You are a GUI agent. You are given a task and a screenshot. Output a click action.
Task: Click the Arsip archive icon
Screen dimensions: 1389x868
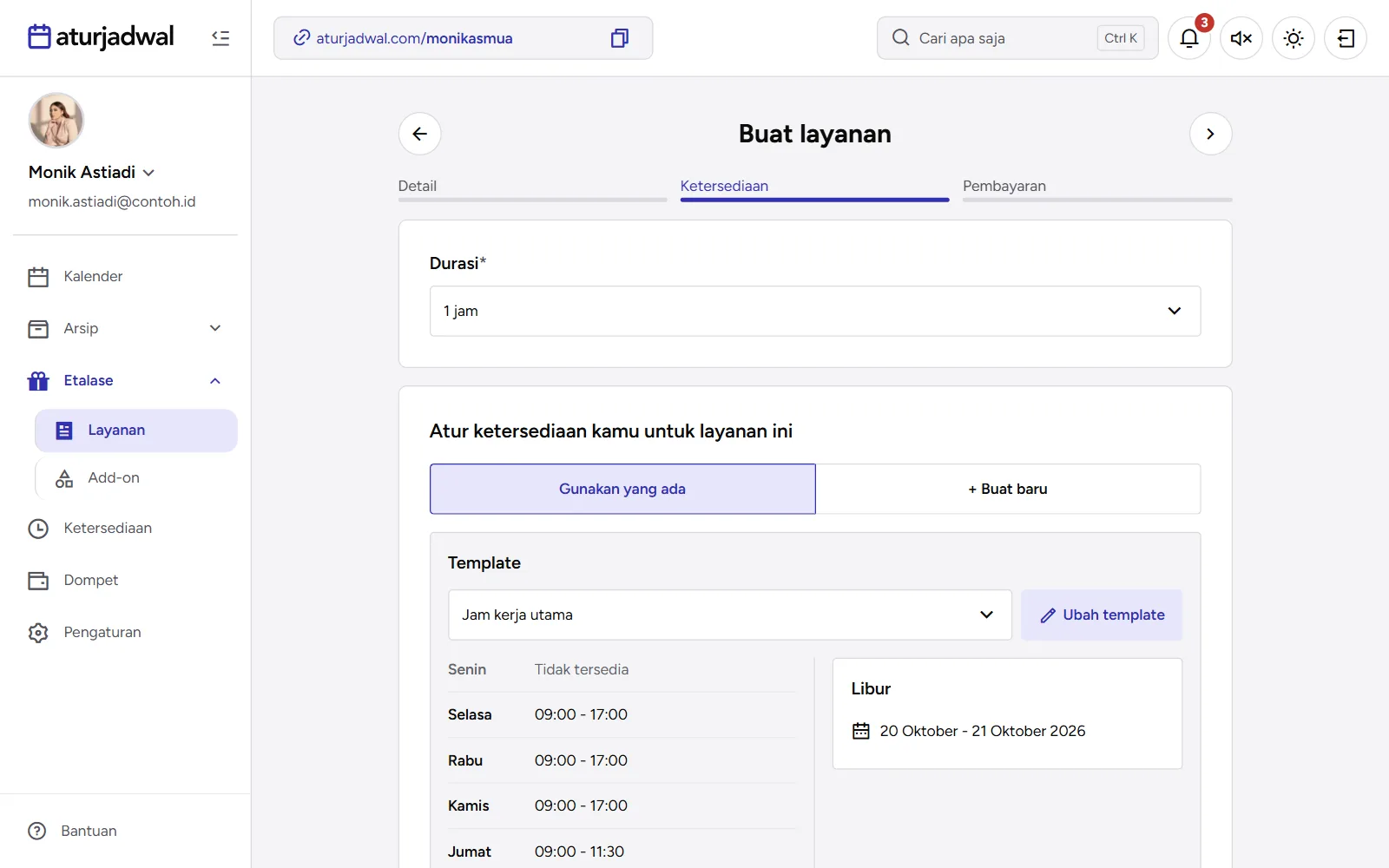38,329
